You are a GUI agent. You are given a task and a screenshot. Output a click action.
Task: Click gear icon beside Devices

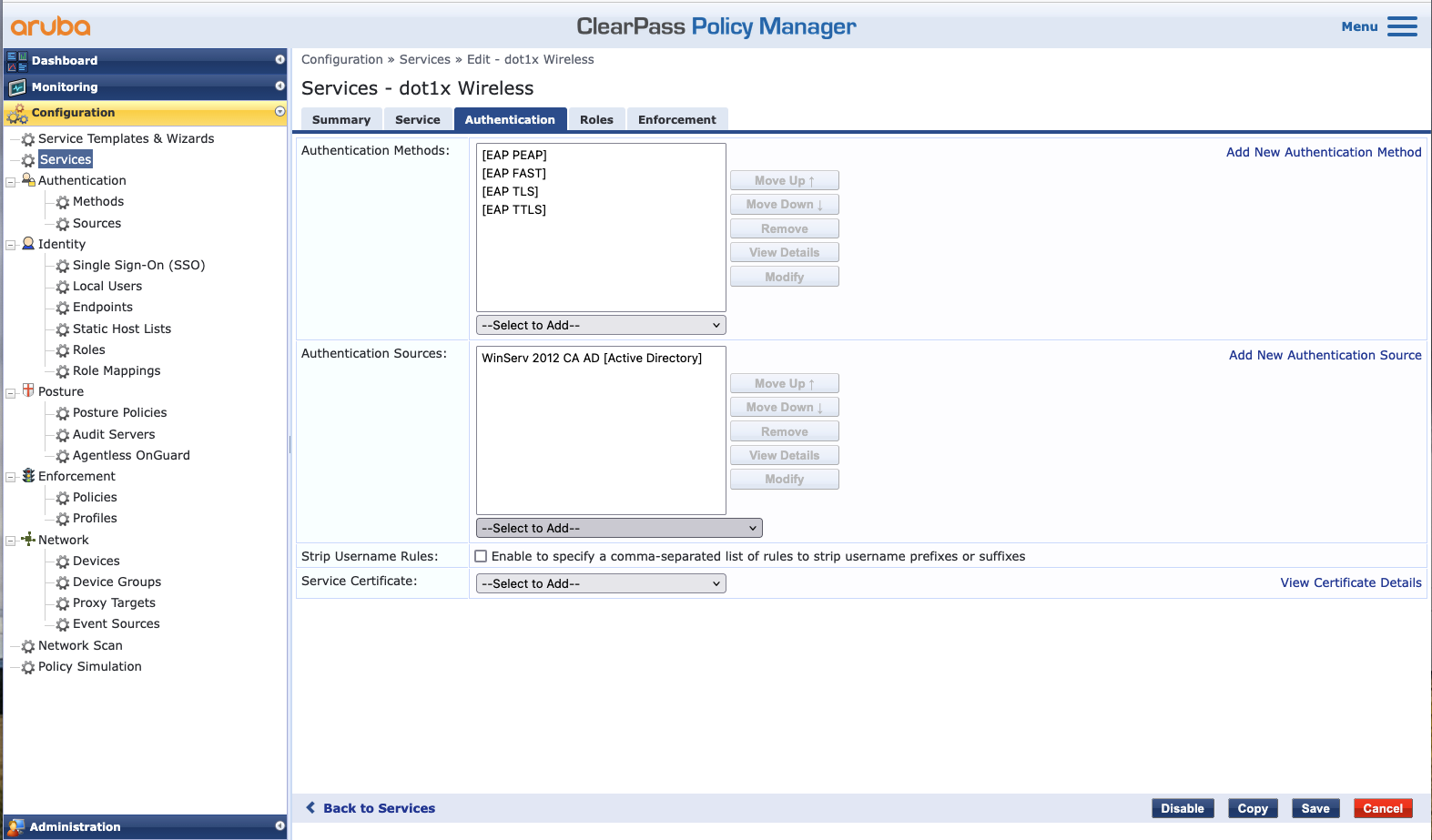pyautogui.click(x=63, y=562)
